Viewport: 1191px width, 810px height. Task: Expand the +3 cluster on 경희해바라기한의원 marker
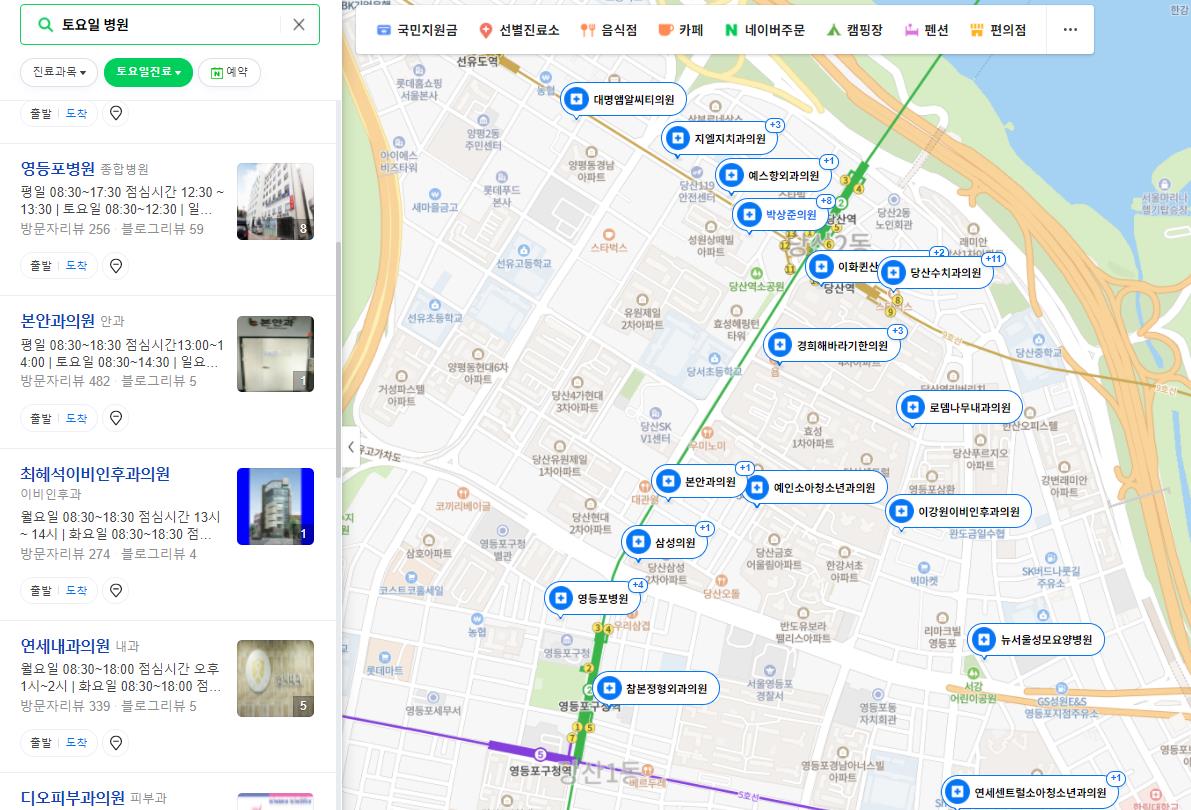897,331
